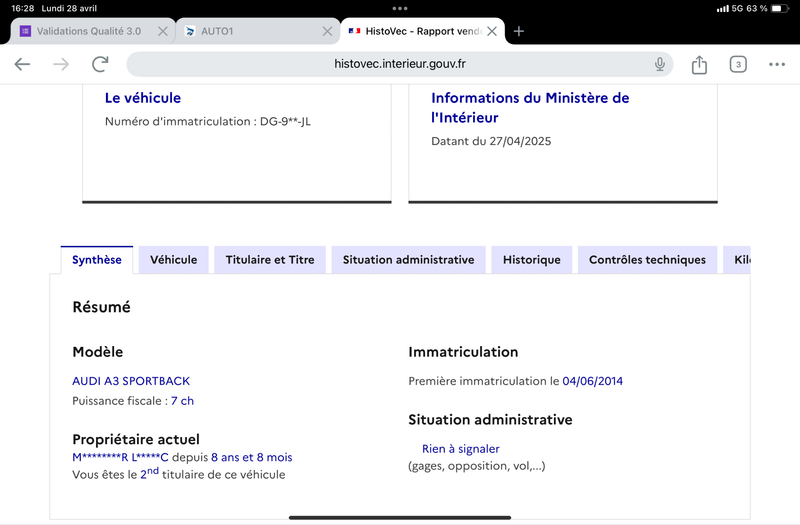The width and height of the screenshot is (800, 525).
Task: Click the Rien à signaler status
Action: [x=461, y=449]
